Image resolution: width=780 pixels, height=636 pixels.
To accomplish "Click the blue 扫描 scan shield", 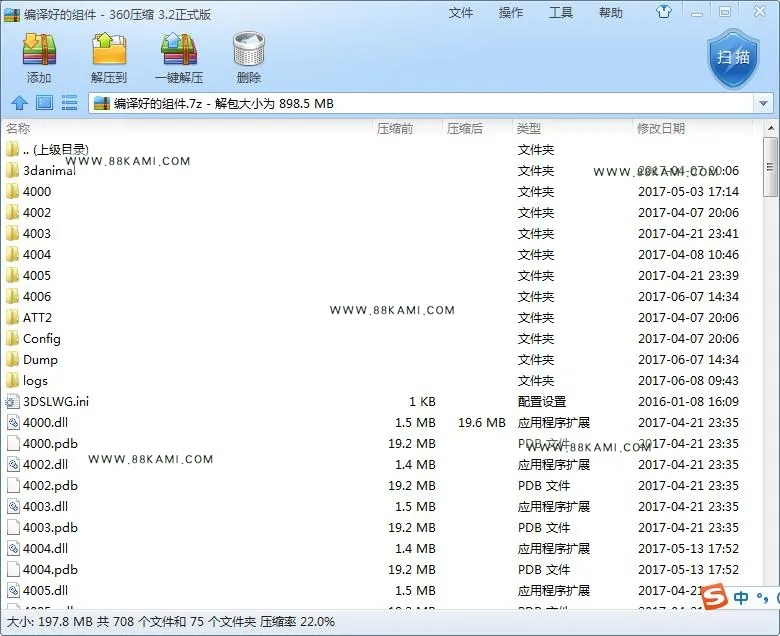I will coord(734,58).
